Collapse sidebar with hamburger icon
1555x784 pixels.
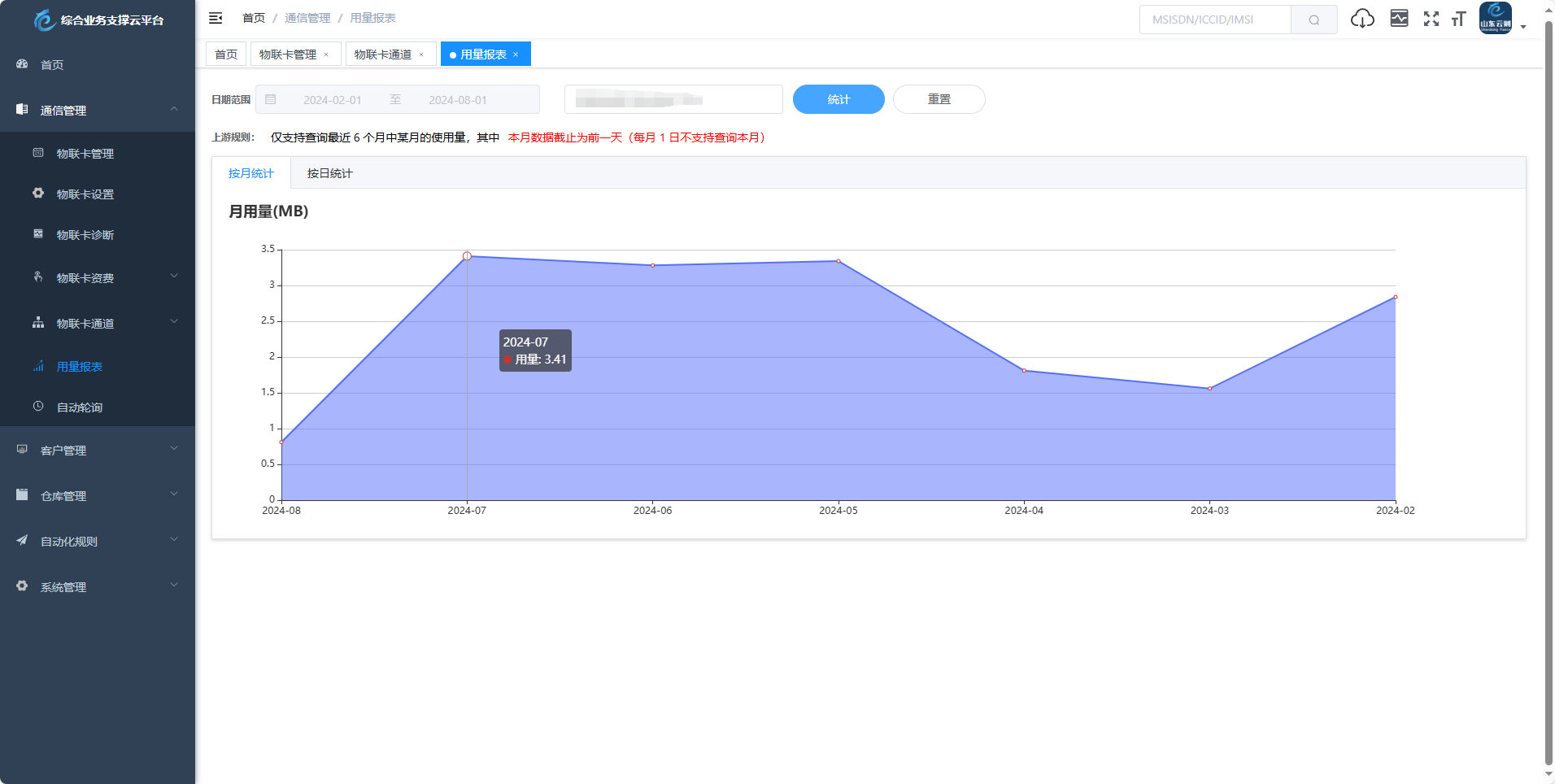(x=216, y=18)
